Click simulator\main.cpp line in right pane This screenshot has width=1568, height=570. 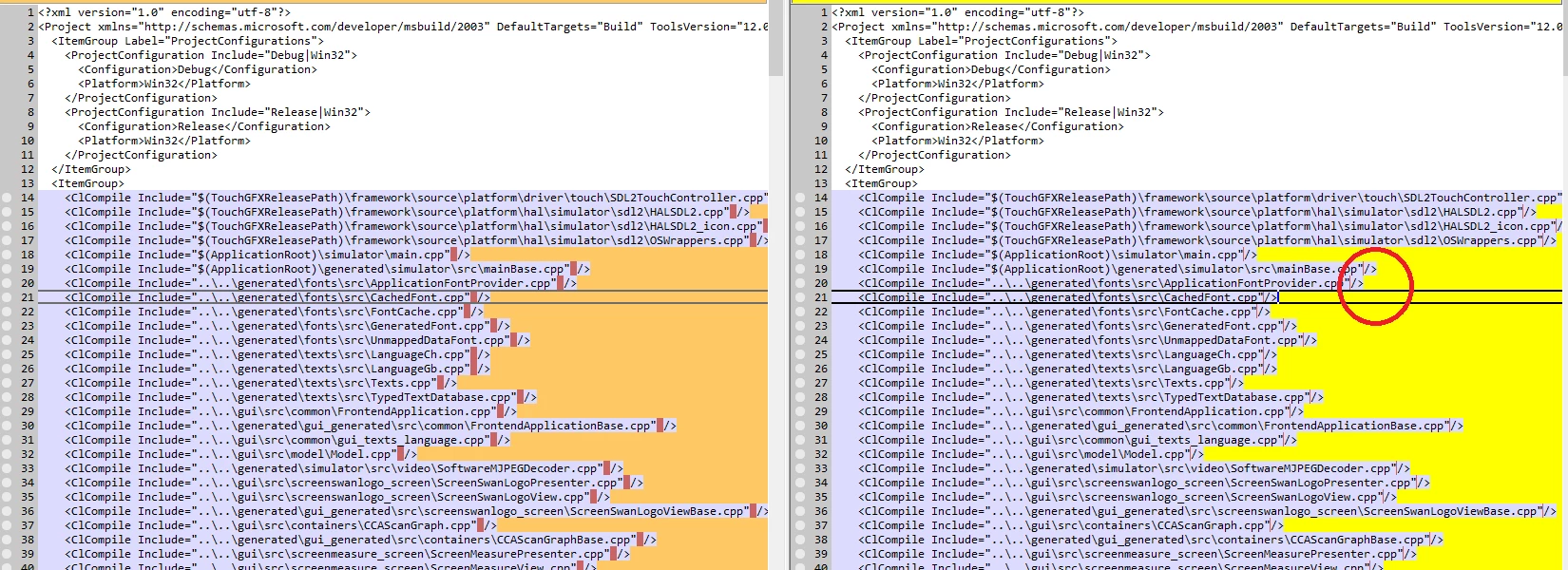click(1058, 255)
